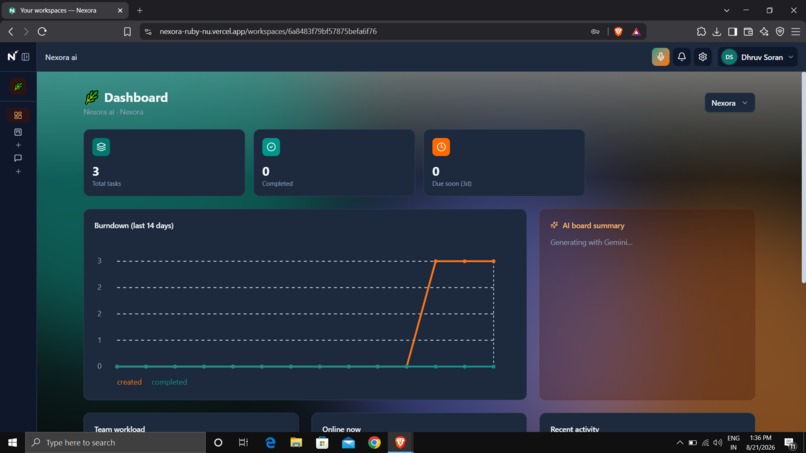This screenshot has height=453, width=806.
Task: Select the dashboard grid icon in sidebar
Action: tap(18, 115)
